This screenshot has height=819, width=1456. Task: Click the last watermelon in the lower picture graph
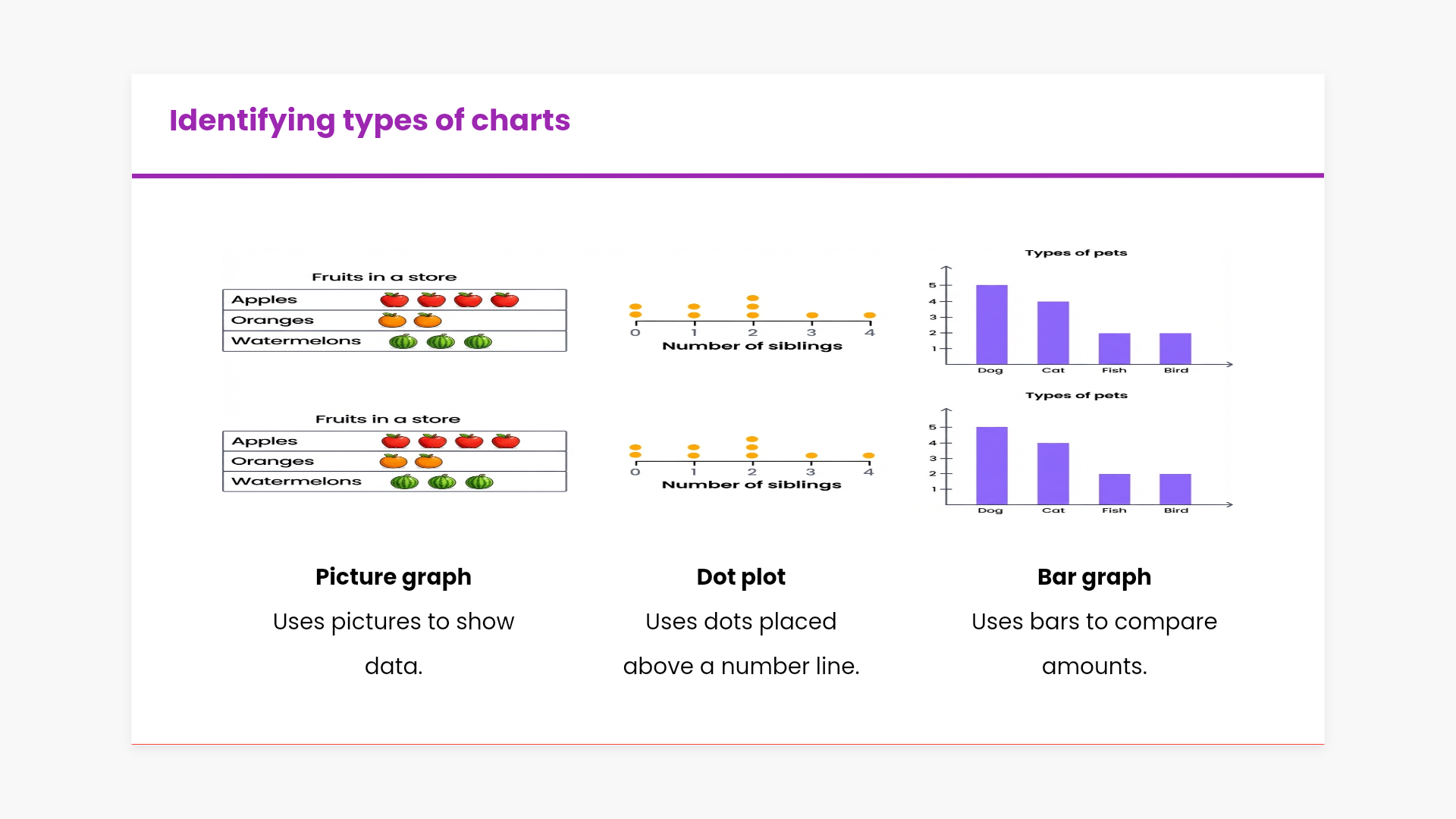point(479,482)
